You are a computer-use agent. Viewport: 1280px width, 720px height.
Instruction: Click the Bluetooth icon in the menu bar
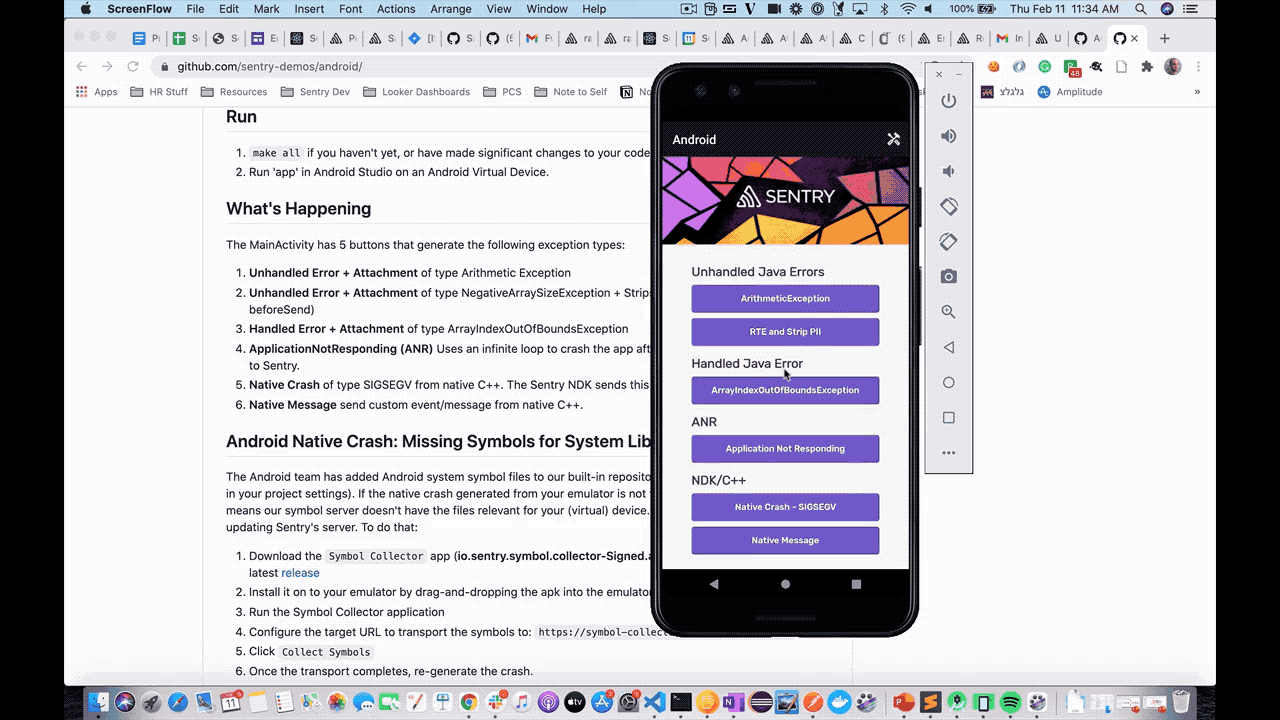[x=885, y=9]
